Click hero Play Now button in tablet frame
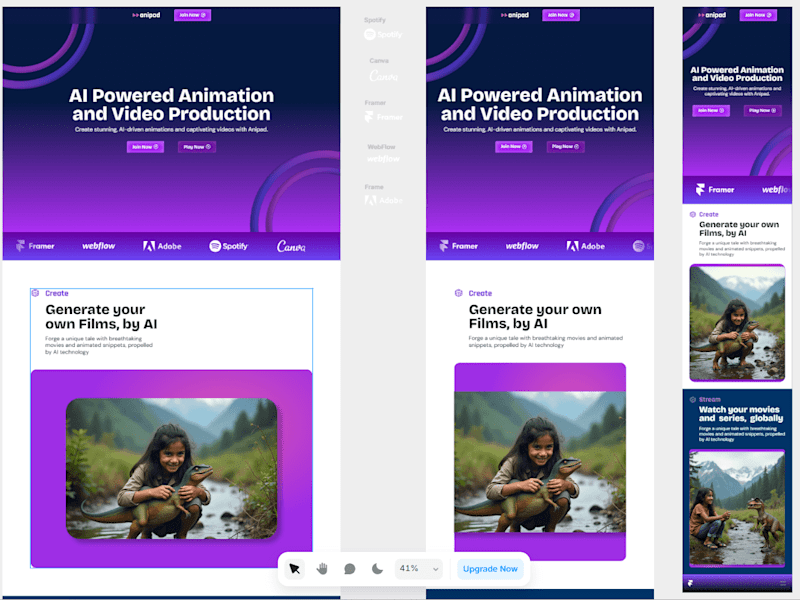800x600 pixels. coord(565,147)
